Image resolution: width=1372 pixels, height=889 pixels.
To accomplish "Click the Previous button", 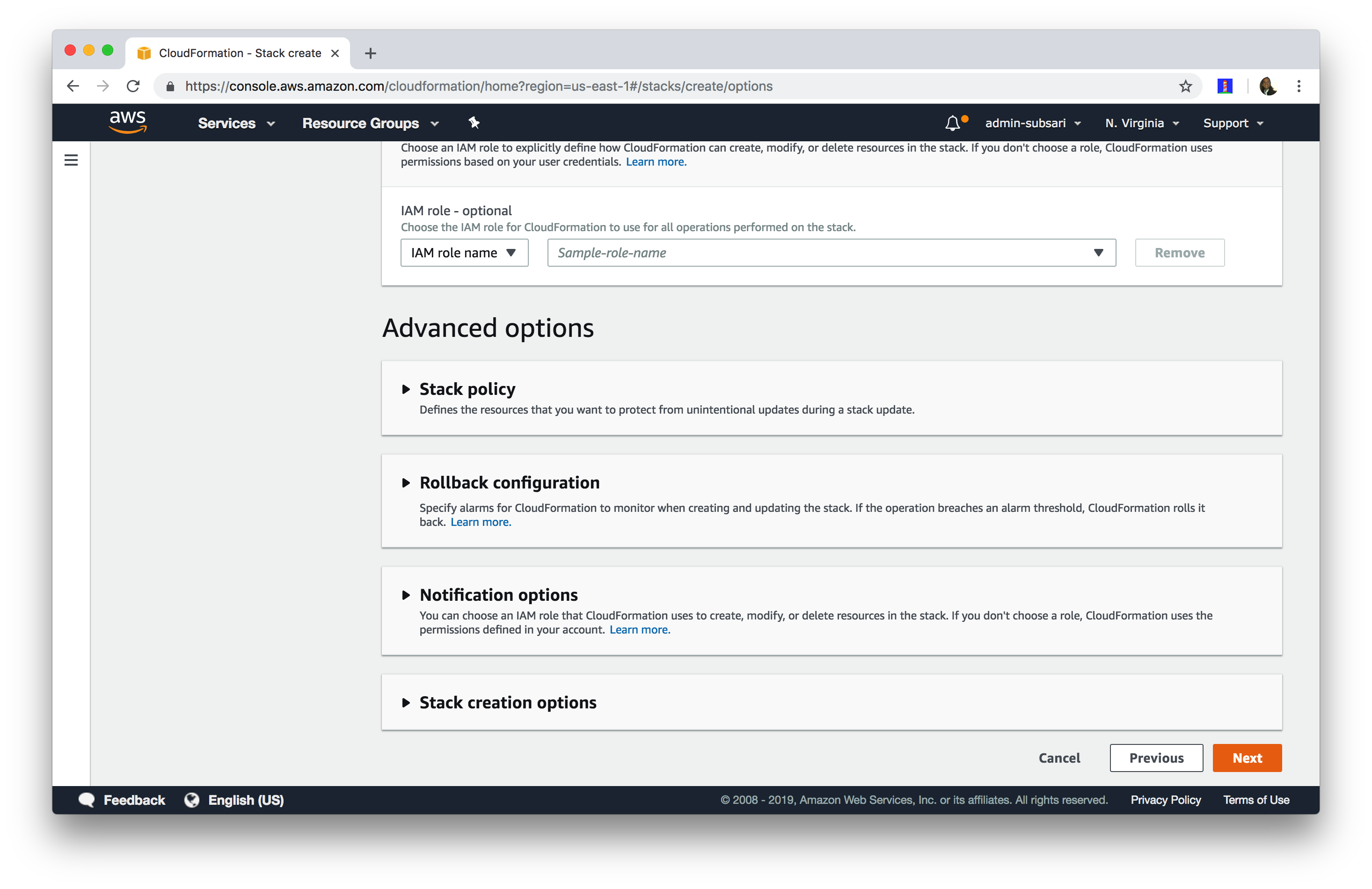I will point(1156,758).
